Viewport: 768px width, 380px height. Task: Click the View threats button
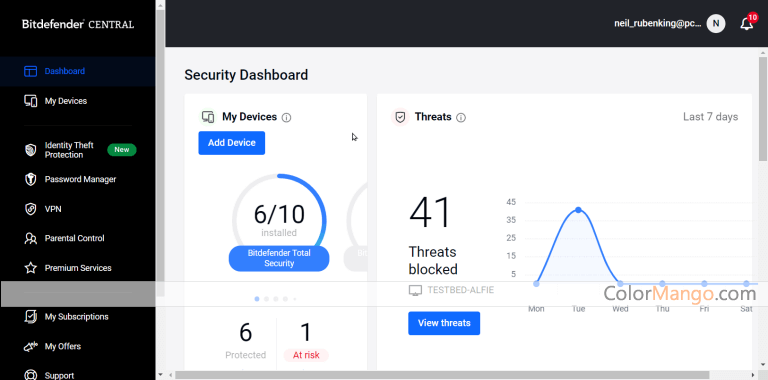[444, 323]
